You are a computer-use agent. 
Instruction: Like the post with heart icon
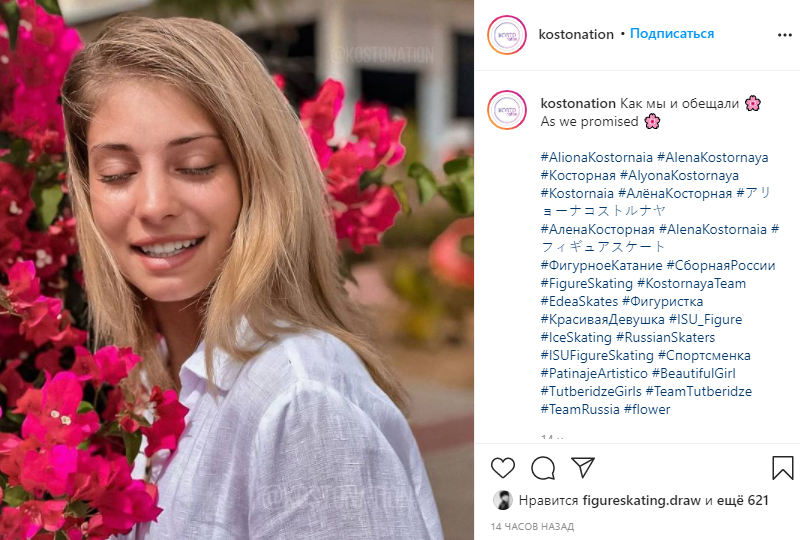click(503, 468)
